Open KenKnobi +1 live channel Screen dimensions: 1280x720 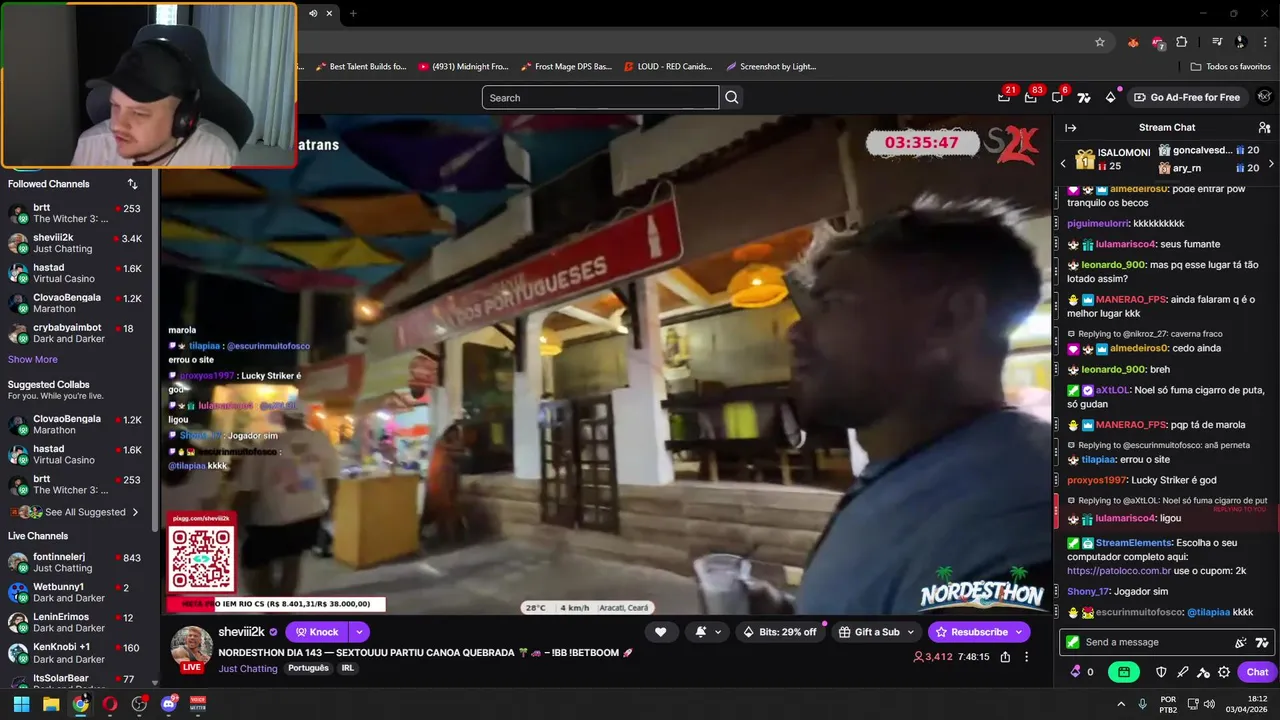(x=75, y=653)
